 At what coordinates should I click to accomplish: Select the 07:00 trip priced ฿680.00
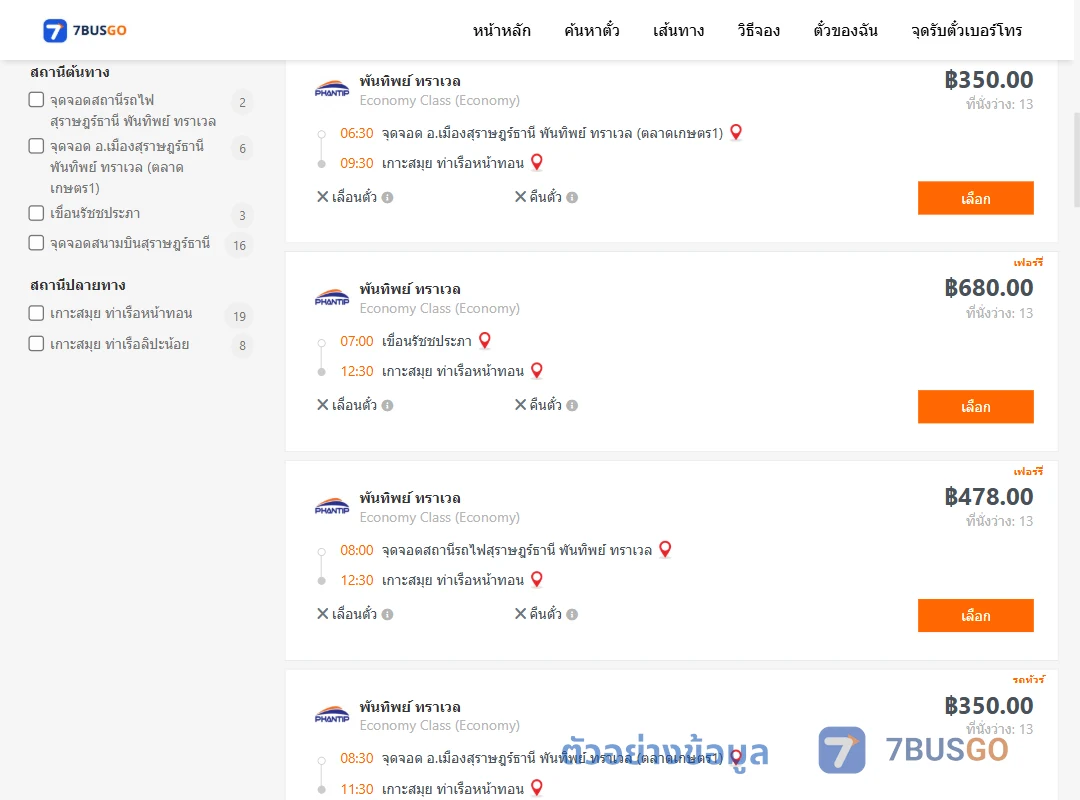[975, 407]
